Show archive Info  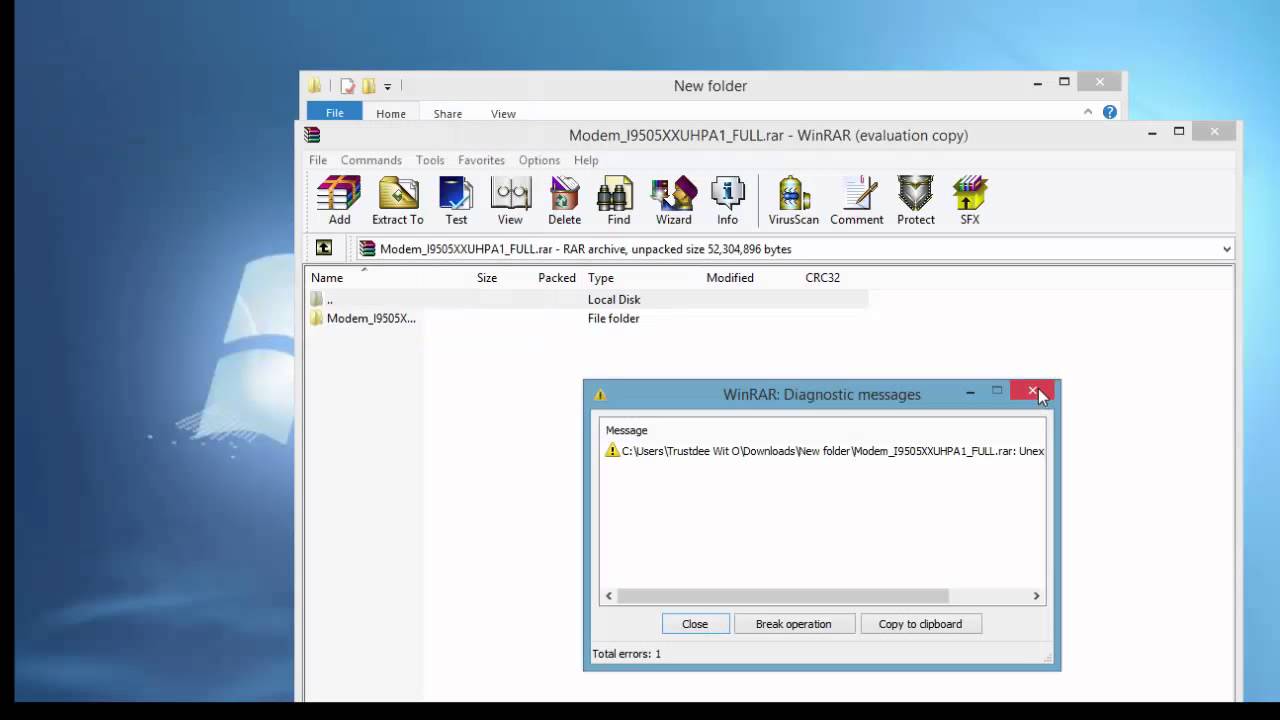tap(727, 201)
